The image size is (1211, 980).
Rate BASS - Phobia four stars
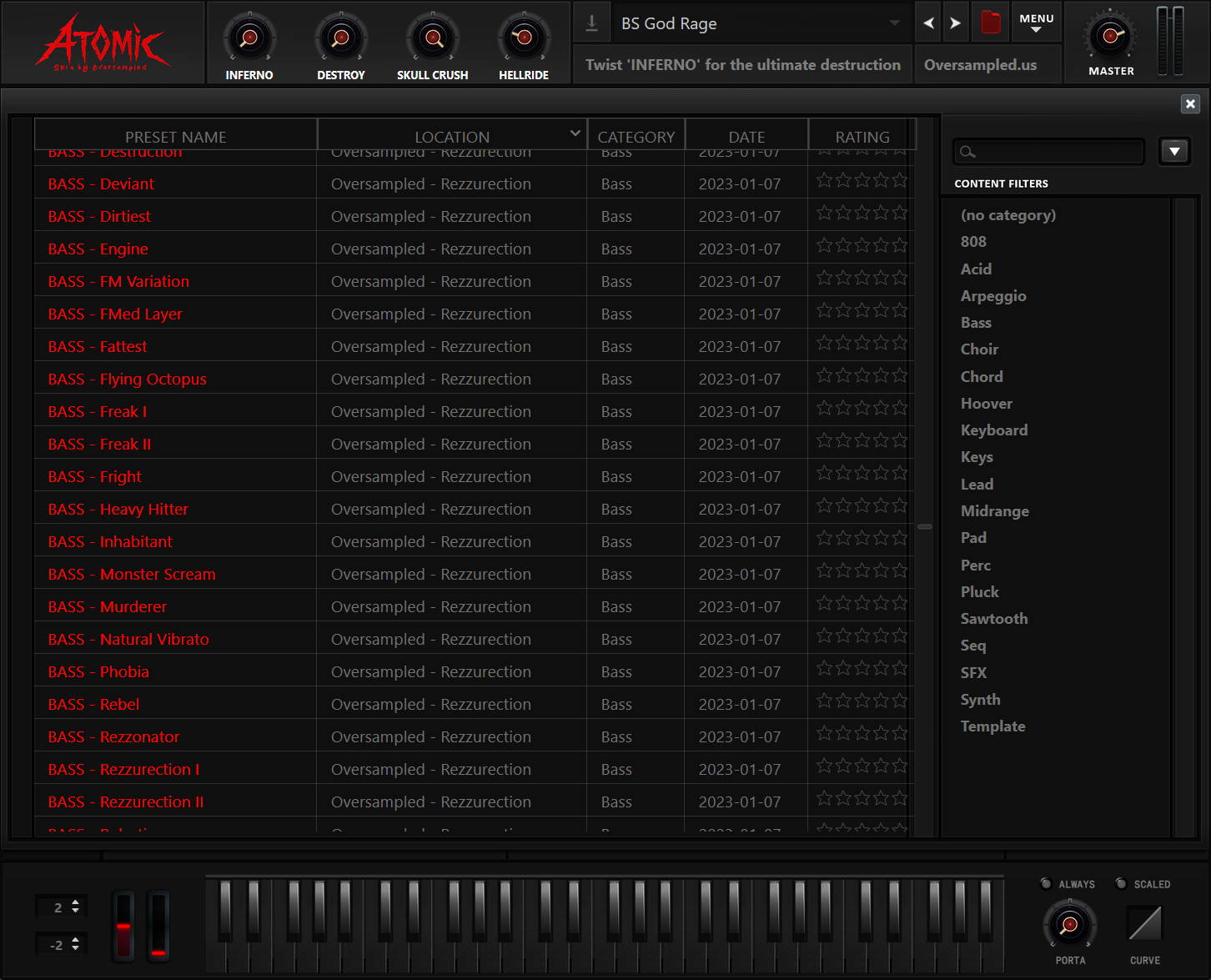click(881, 668)
